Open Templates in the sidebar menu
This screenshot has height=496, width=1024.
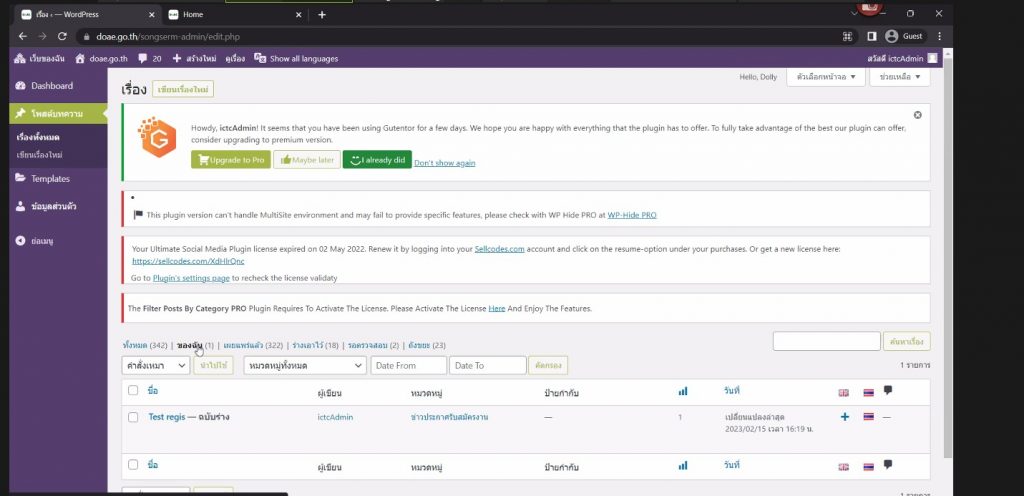(50, 179)
